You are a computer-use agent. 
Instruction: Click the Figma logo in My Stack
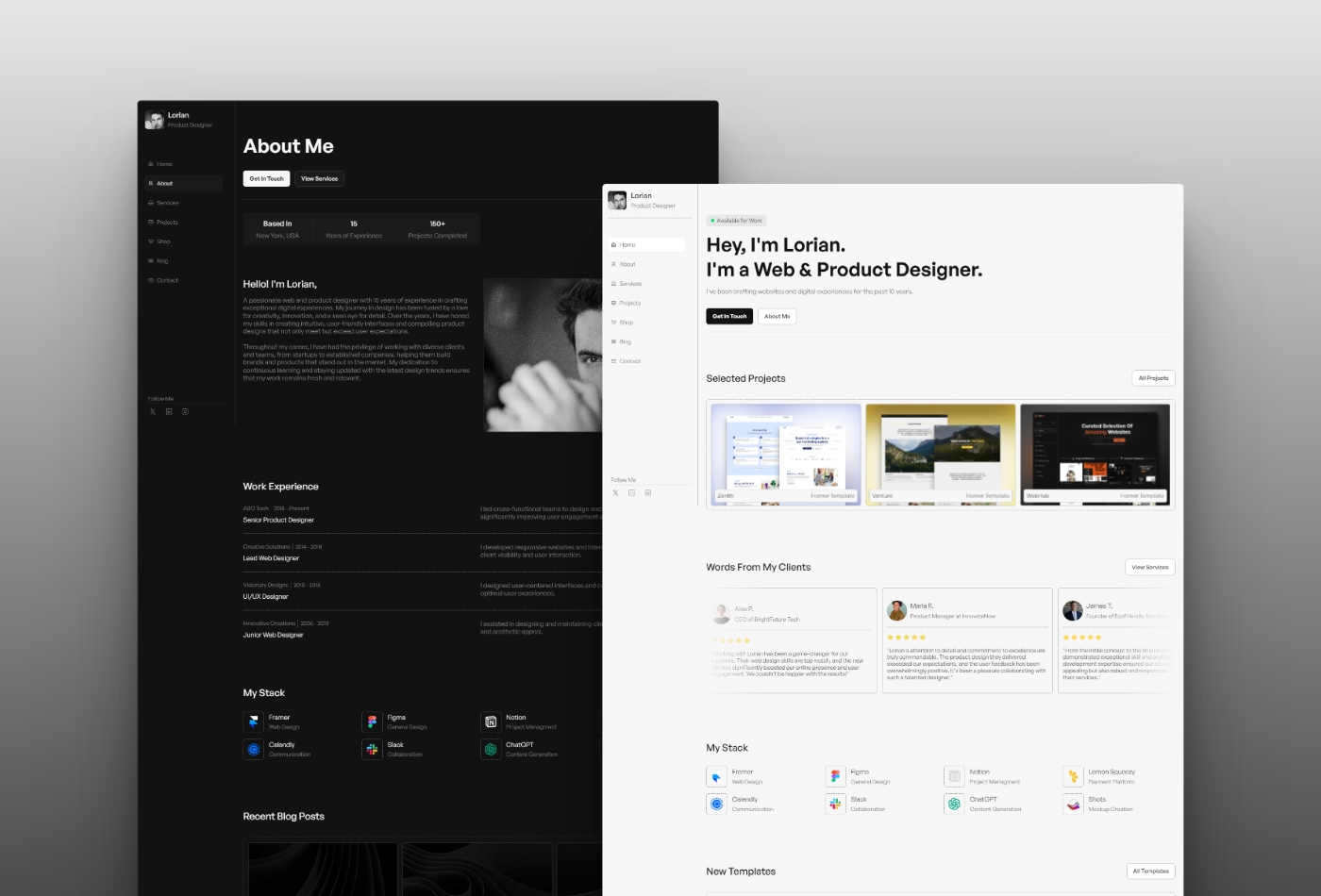coord(837,775)
